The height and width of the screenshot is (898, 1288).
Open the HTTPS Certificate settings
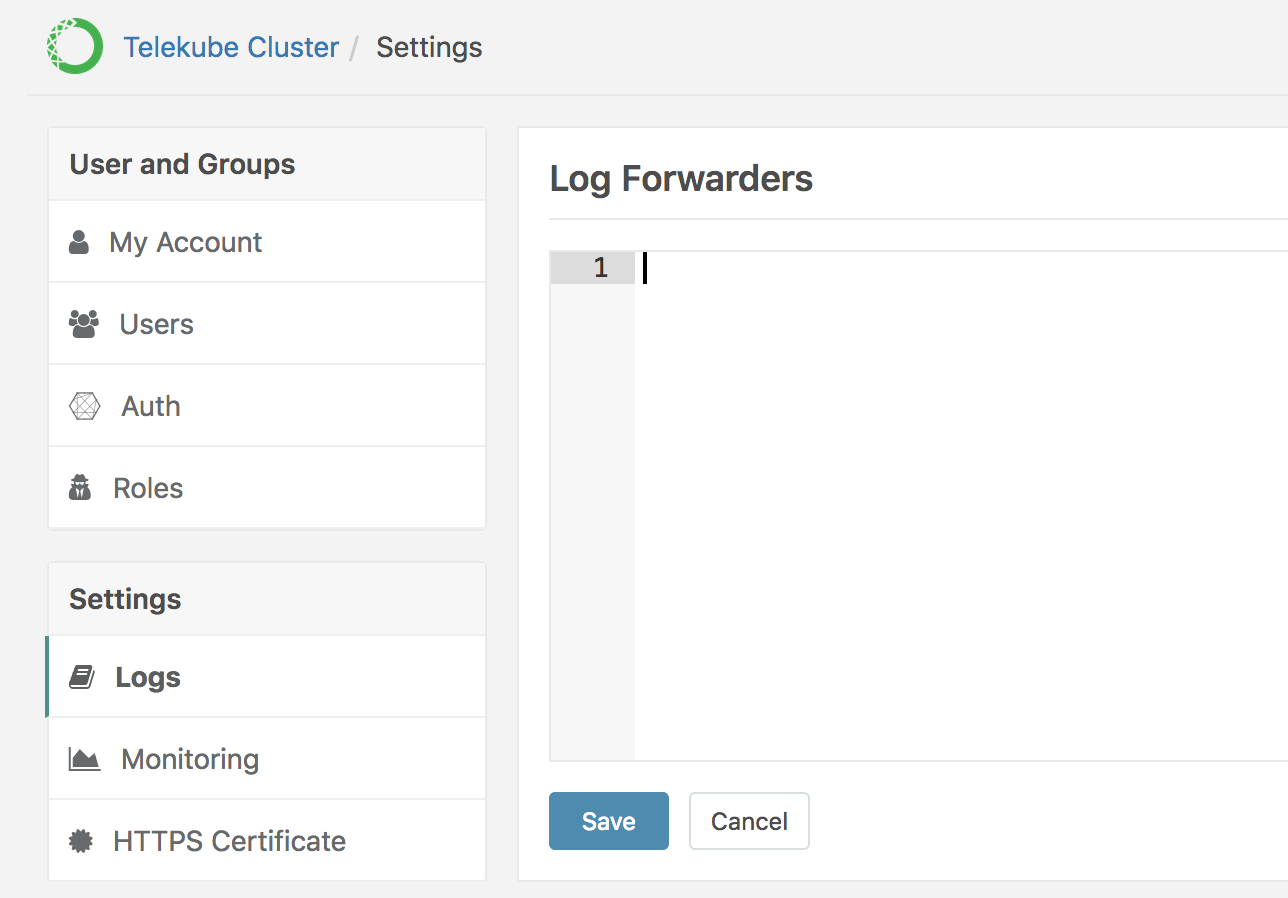[x=229, y=841]
